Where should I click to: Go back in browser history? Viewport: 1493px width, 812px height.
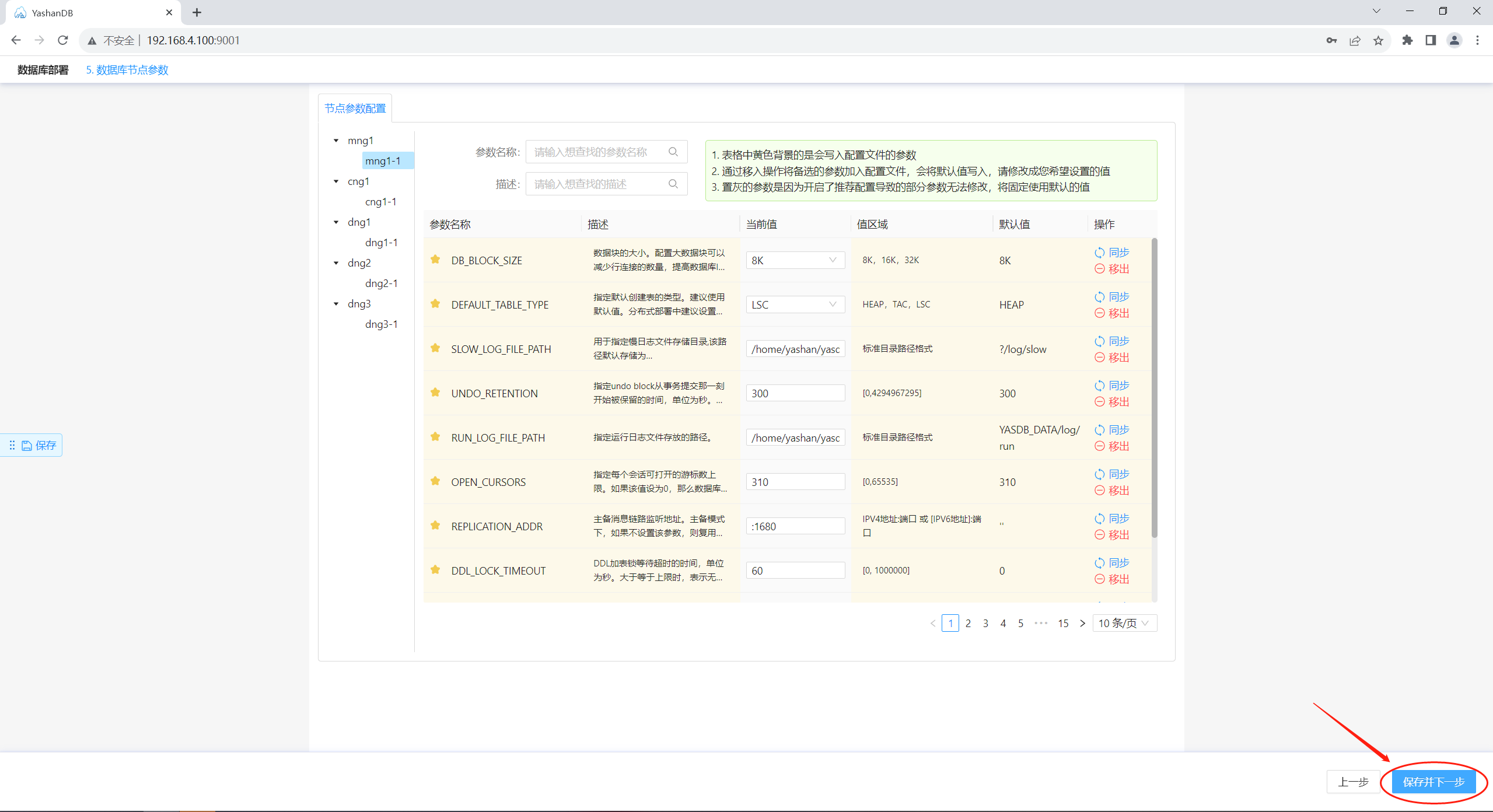(16, 40)
